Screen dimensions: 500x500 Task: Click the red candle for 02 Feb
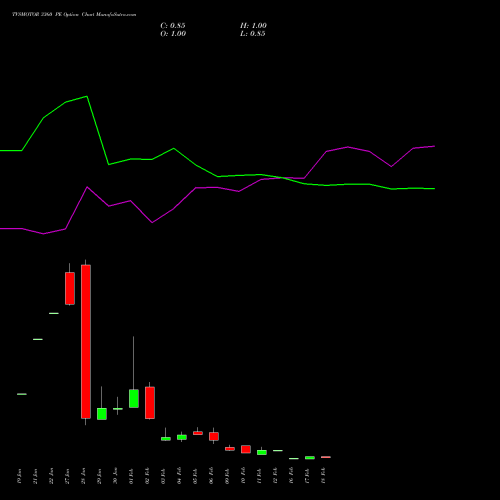point(150,403)
